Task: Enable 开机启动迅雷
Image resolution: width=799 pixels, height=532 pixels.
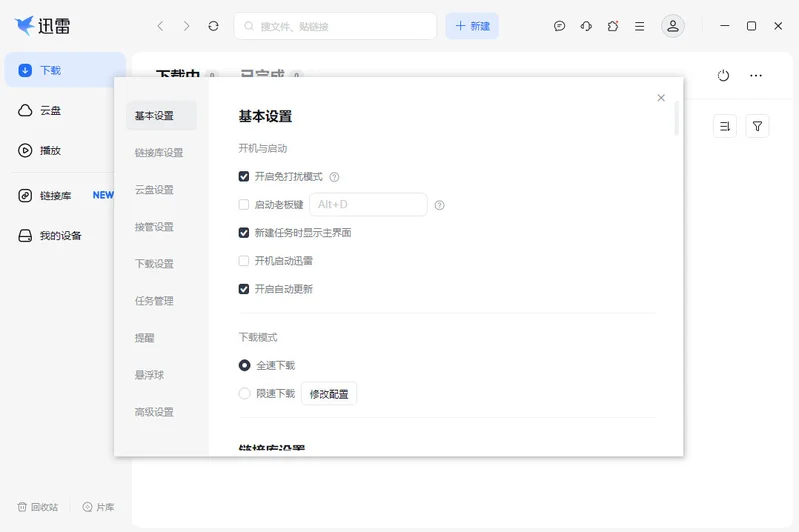Action: pos(244,261)
